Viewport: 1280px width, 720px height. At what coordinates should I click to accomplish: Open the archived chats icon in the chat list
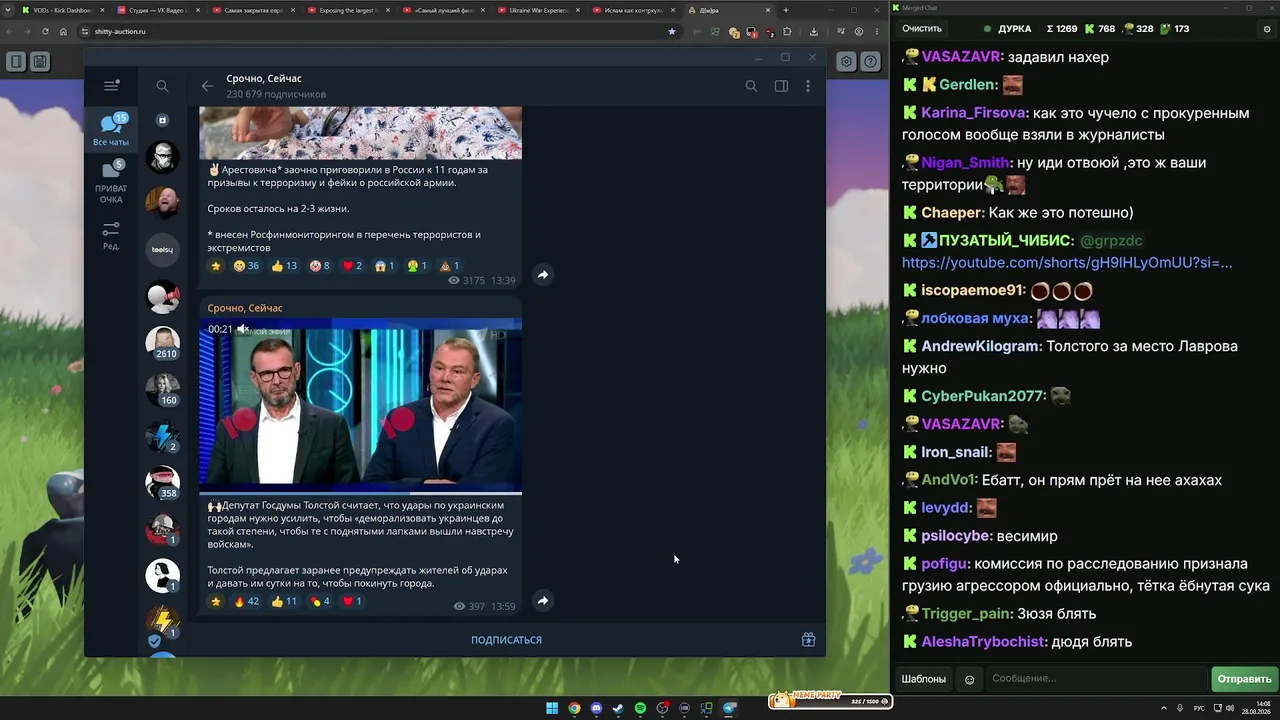point(162,120)
